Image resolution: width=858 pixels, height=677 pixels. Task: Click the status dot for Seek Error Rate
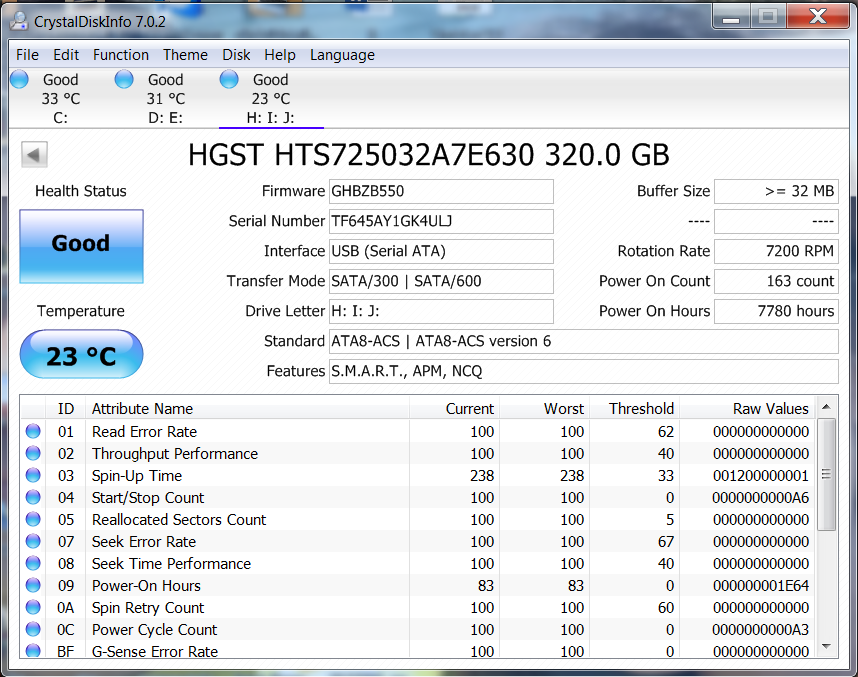[33, 541]
